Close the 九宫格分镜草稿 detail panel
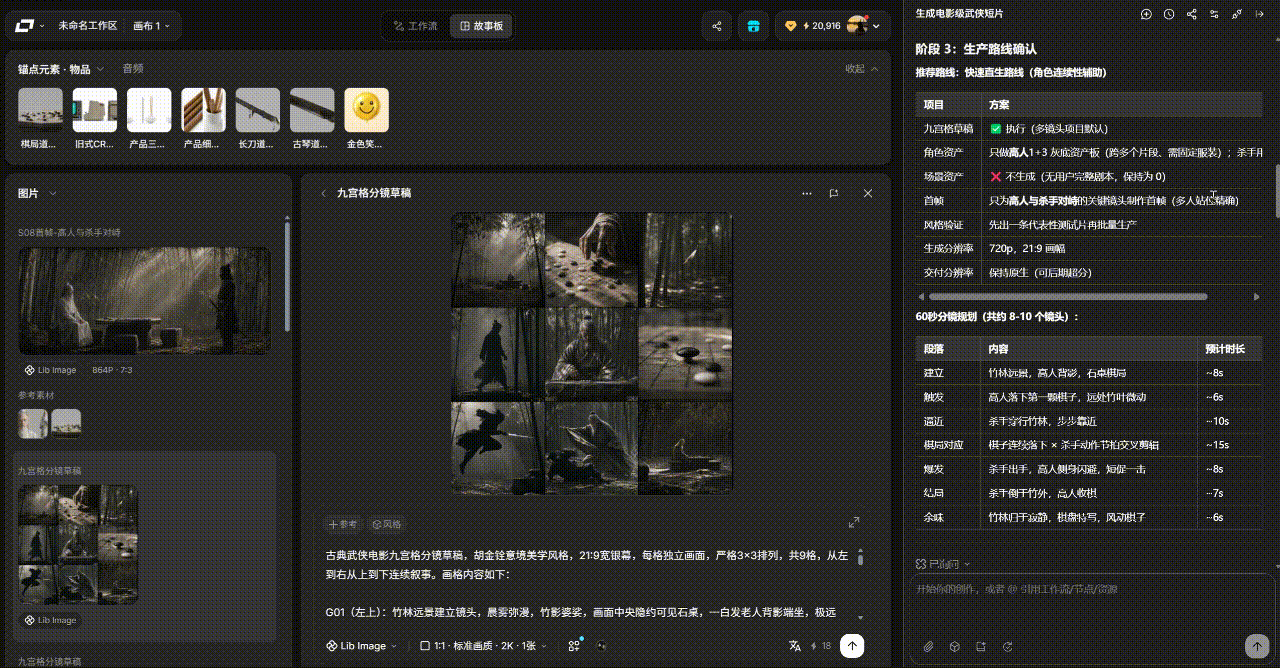1280x668 pixels. pyautogui.click(x=868, y=193)
